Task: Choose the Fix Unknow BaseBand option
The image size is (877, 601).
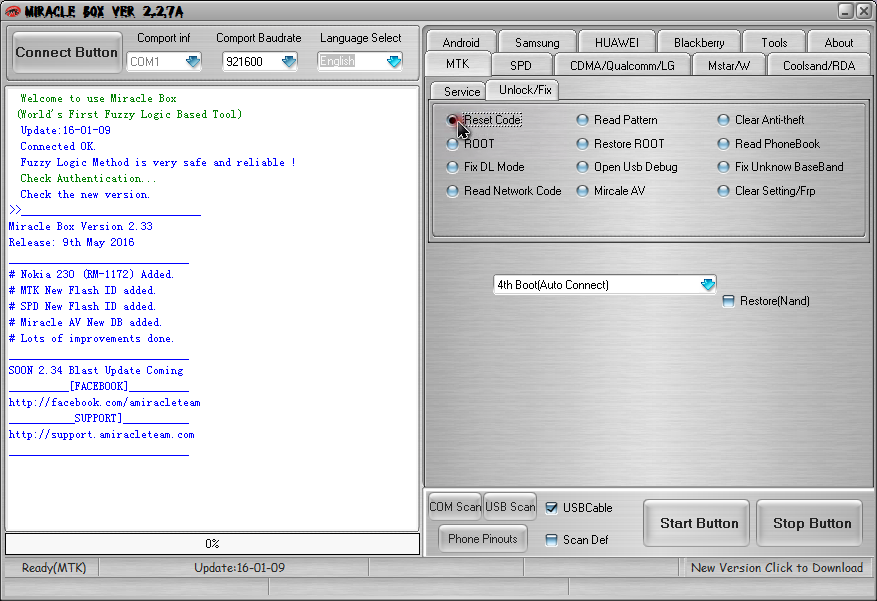Action: pyautogui.click(x=780, y=167)
